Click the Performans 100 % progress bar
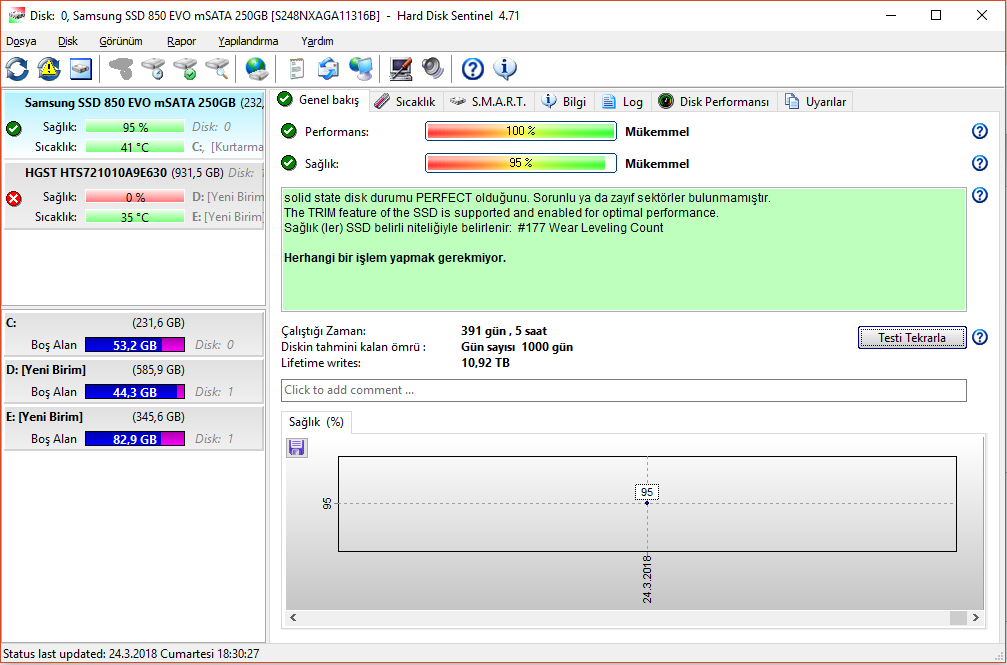1007x665 pixels. [521, 131]
